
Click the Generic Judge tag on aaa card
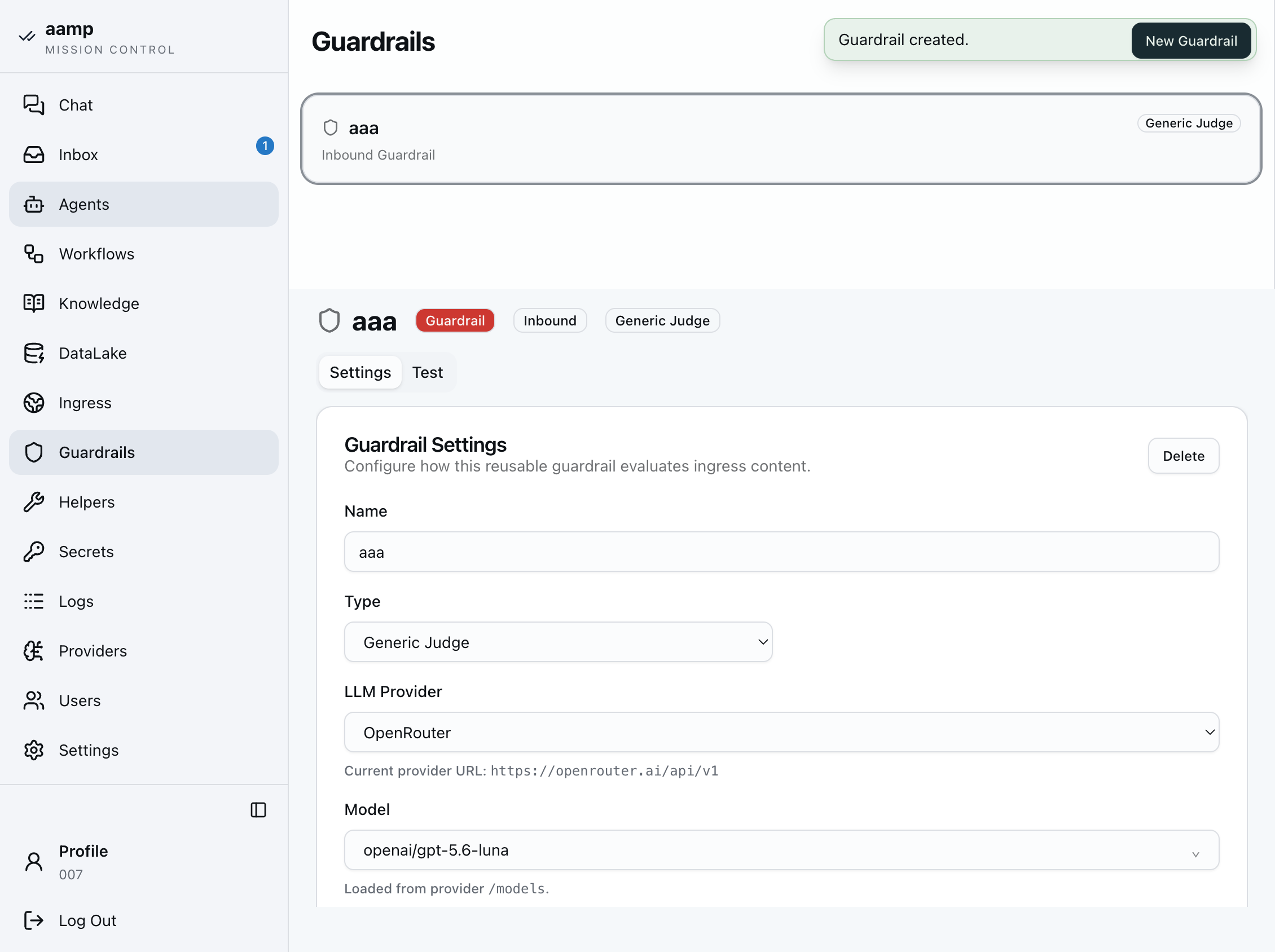tap(1188, 123)
